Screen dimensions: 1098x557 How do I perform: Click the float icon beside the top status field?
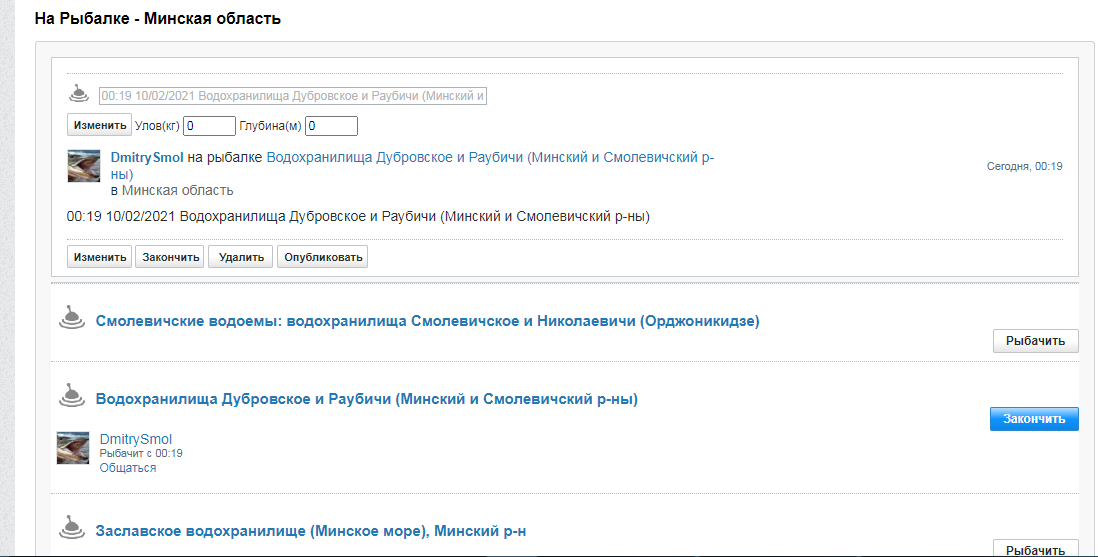coord(78,93)
